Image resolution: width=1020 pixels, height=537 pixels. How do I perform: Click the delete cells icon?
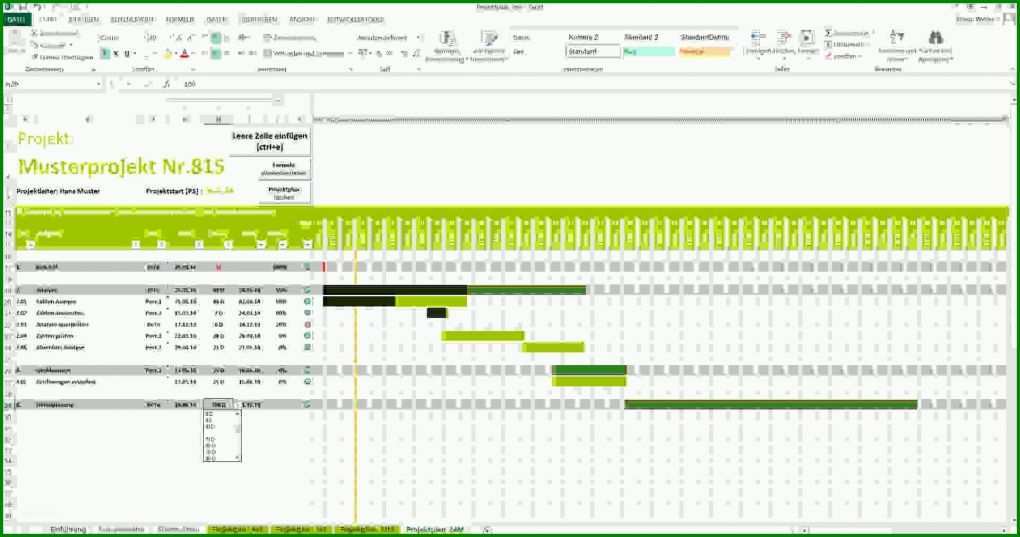click(784, 38)
